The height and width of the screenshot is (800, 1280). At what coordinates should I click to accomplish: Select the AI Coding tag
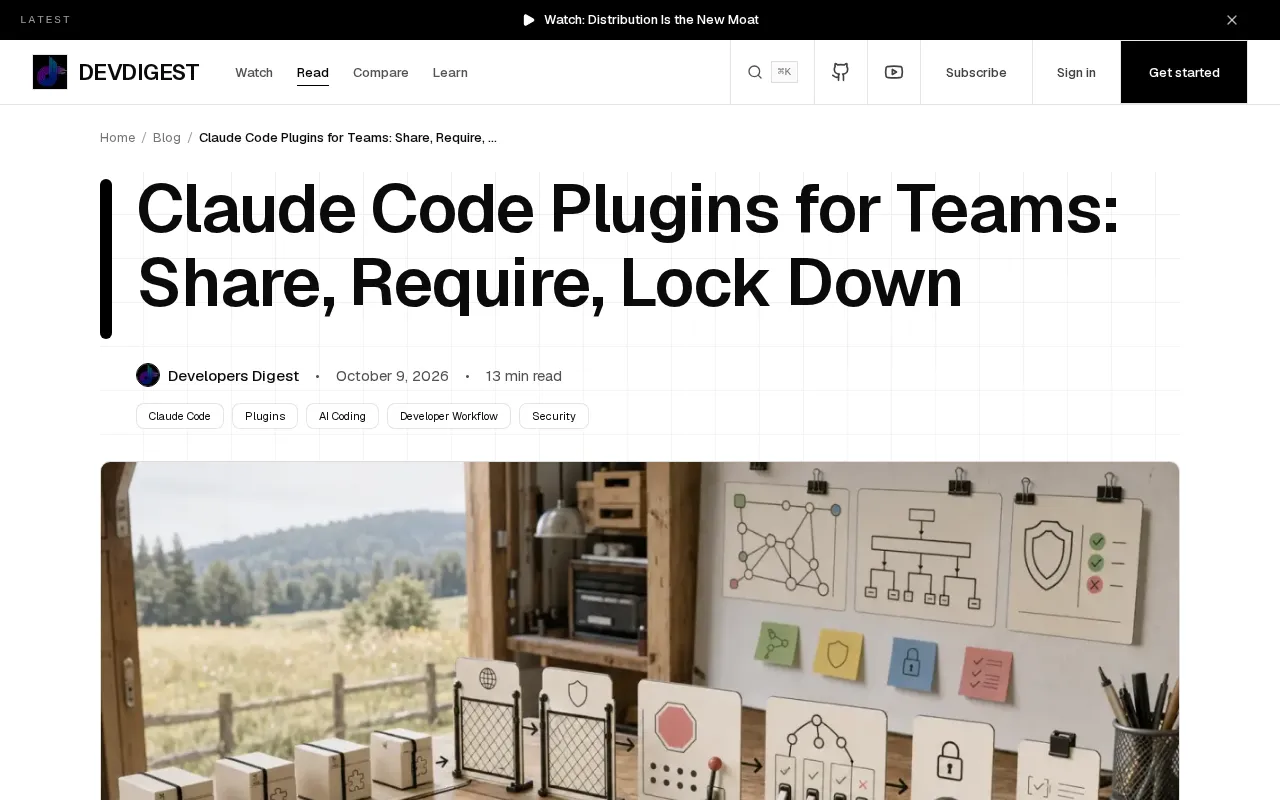point(342,416)
